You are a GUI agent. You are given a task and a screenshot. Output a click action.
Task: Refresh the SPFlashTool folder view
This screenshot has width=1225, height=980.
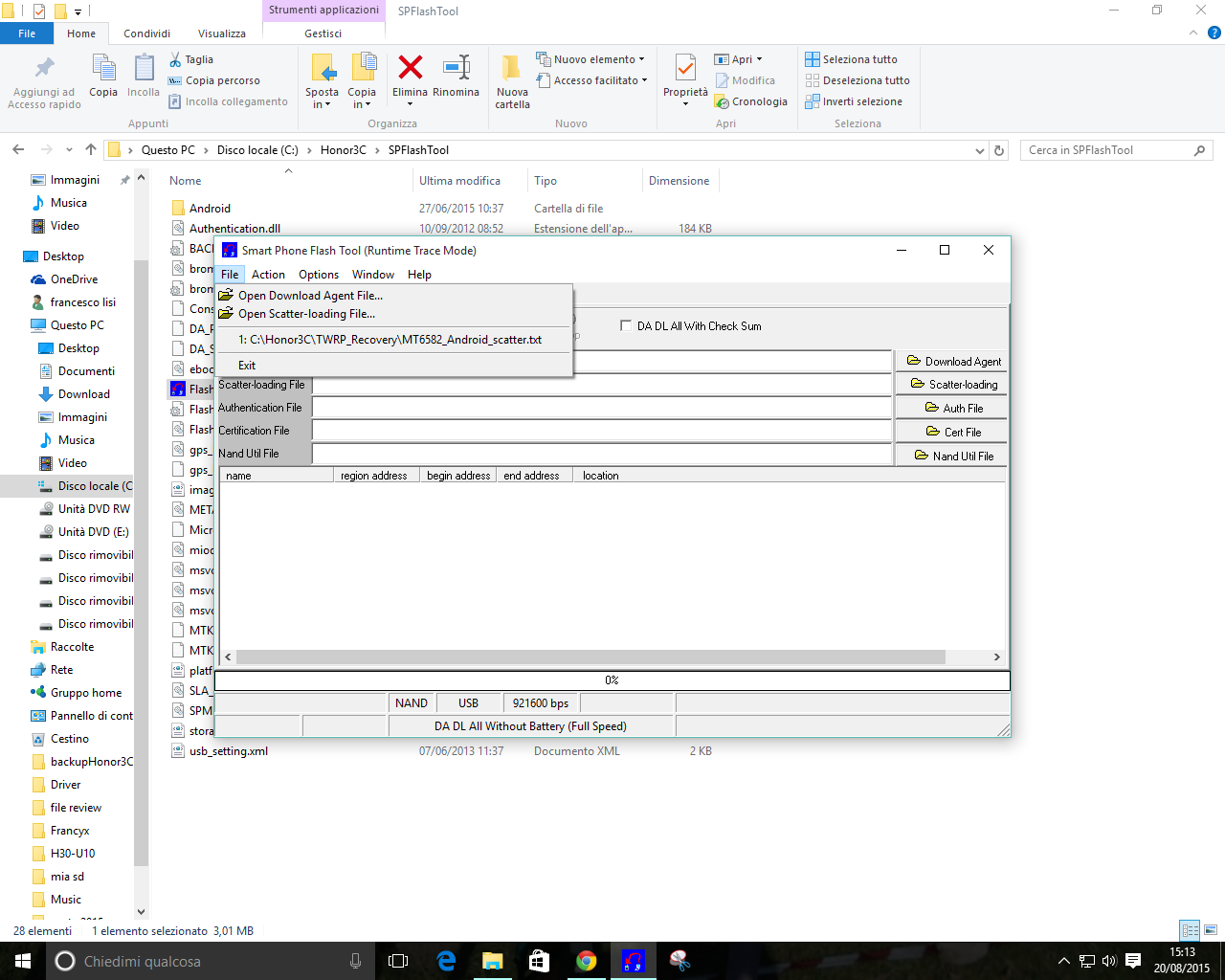[999, 150]
